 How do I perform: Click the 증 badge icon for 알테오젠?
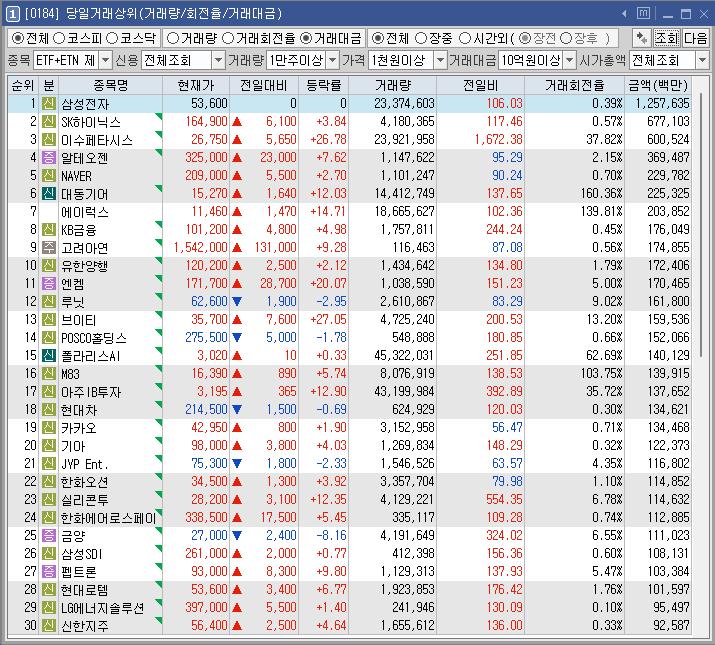tap(49, 158)
